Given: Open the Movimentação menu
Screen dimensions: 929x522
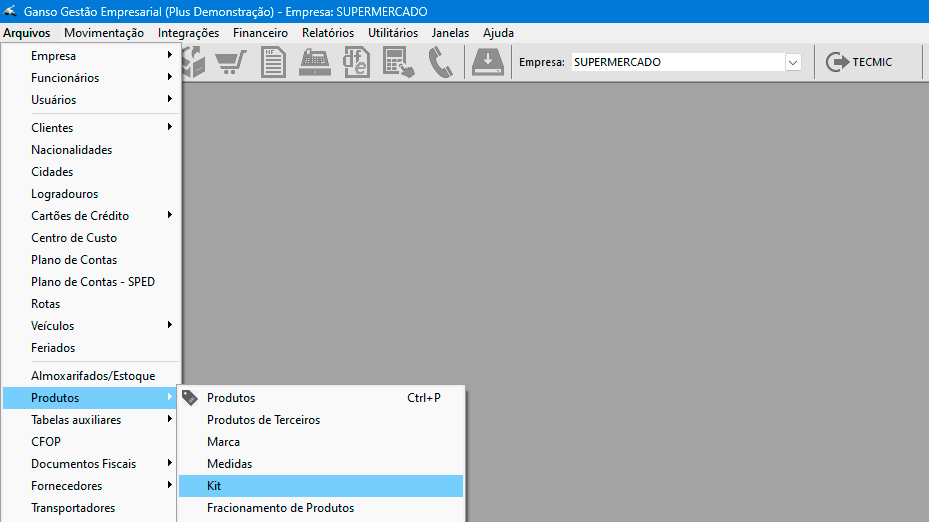Looking at the screenshot, I should pos(104,33).
